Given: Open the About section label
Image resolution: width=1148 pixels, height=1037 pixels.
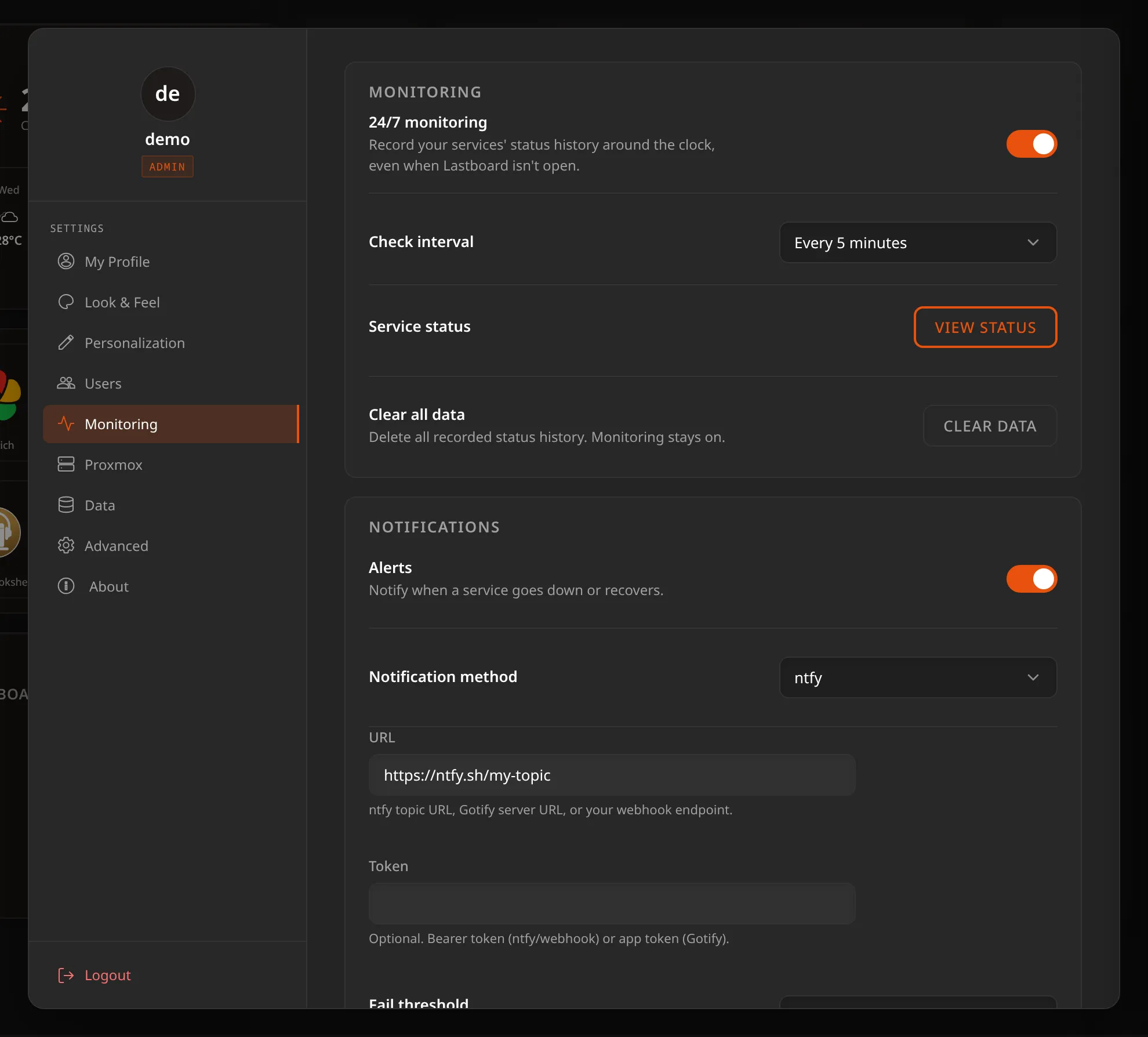Looking at the screenshot, I should [109, 586].
